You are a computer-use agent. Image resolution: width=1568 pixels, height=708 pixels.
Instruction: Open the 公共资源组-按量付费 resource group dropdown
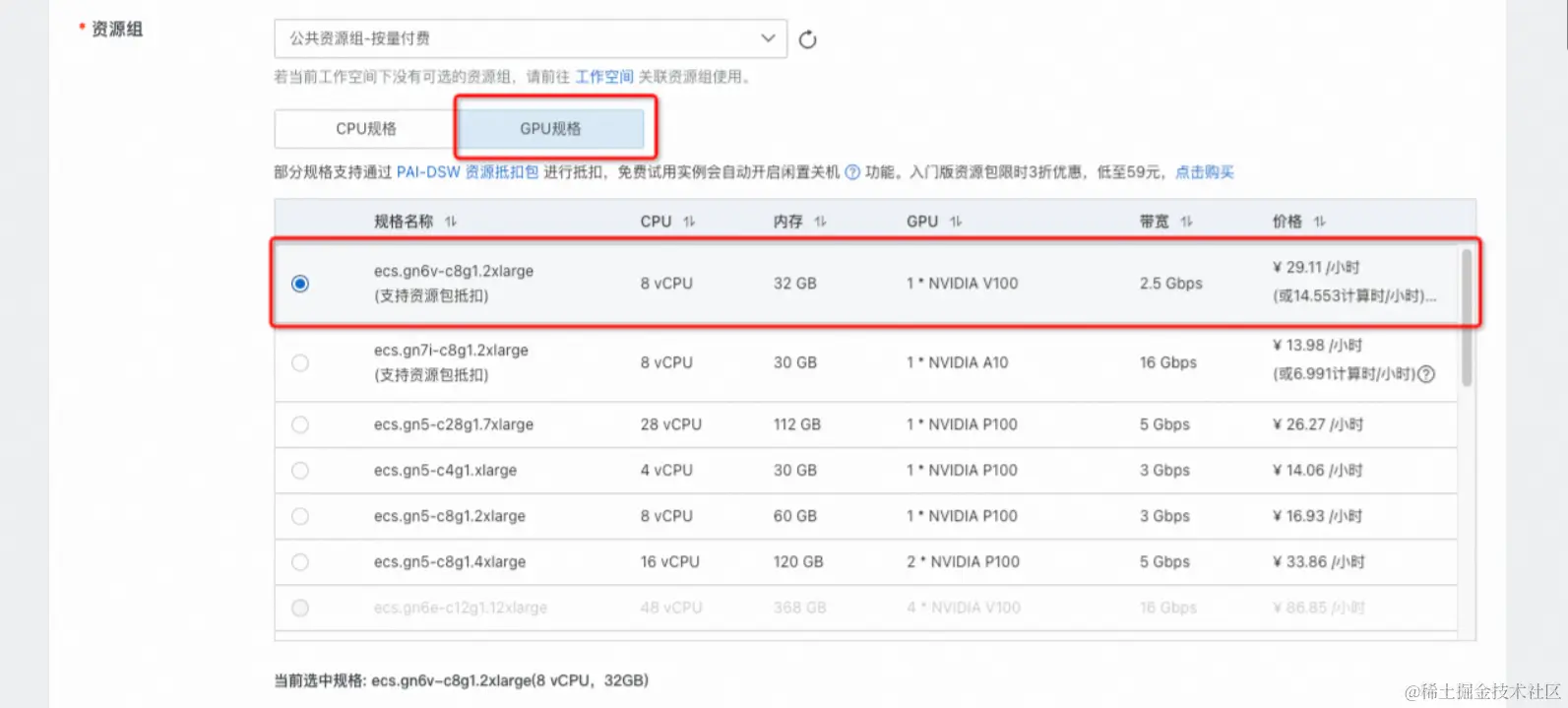[x=531, y=38]
